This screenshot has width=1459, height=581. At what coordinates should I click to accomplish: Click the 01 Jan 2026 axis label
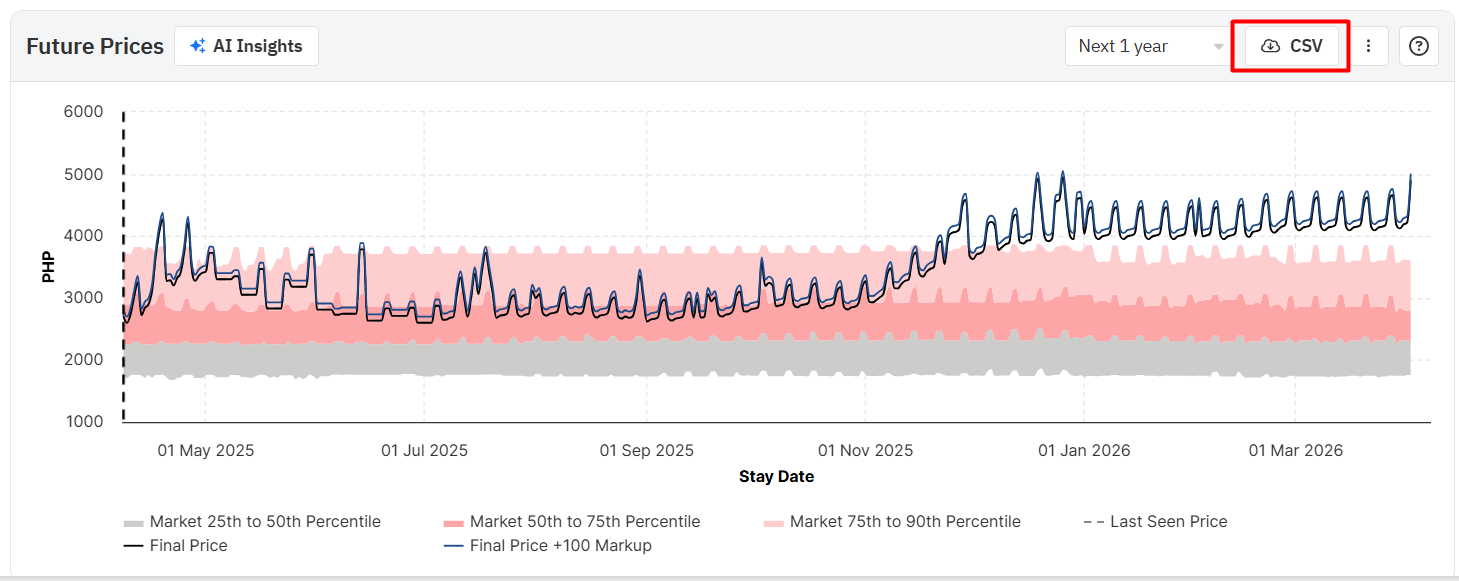click(1084, 450)
